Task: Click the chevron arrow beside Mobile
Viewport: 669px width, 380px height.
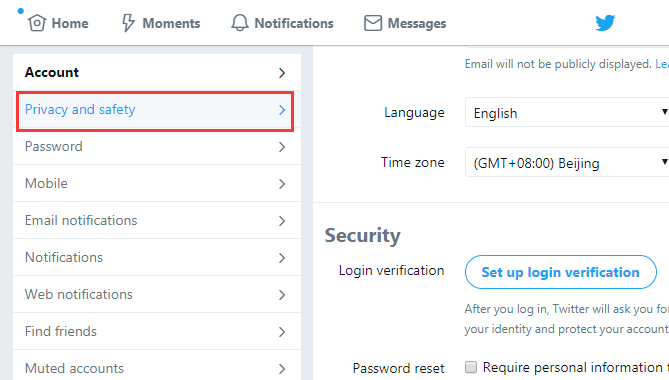Action: pyautogui.click(x=282, y=184)
